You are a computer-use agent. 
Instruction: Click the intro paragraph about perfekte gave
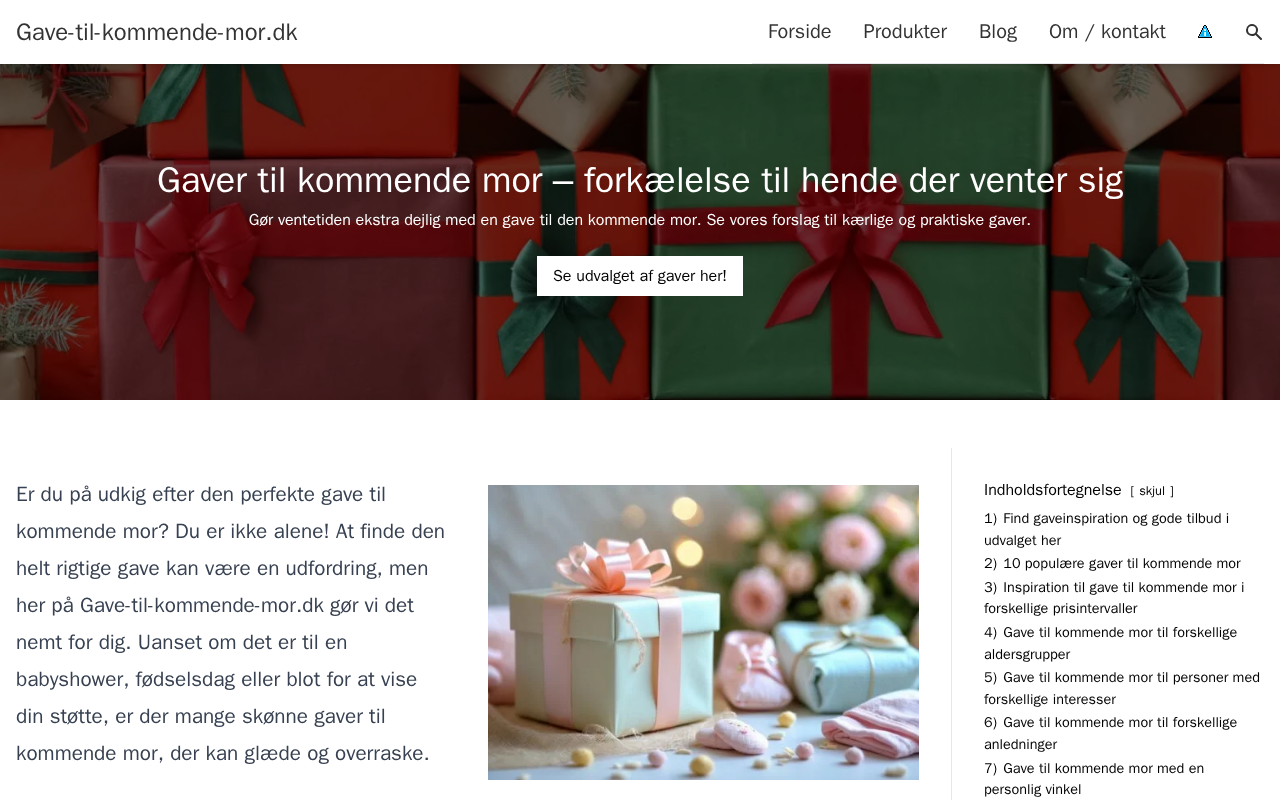coord(231,624)
